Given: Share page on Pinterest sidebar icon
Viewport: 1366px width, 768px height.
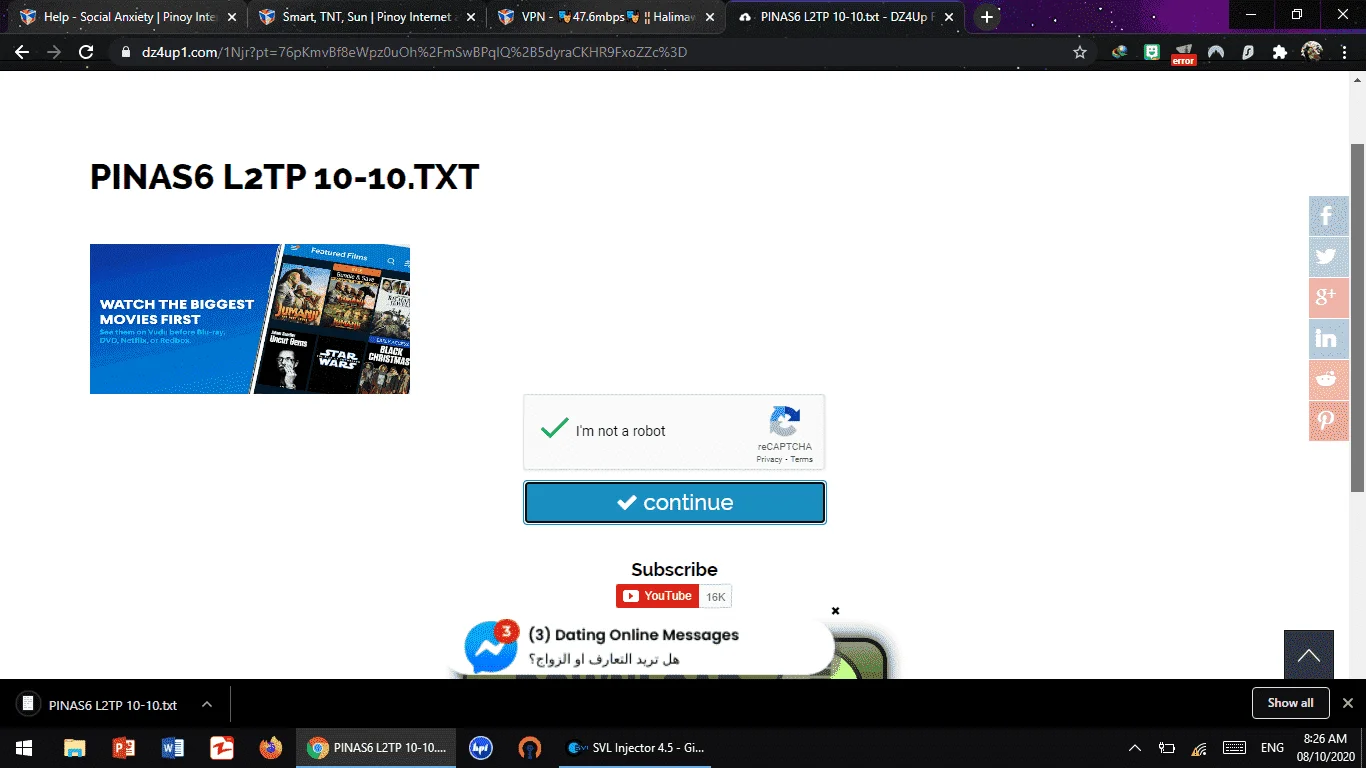Looking at the screenshot, I should [x=1329, y=421].
